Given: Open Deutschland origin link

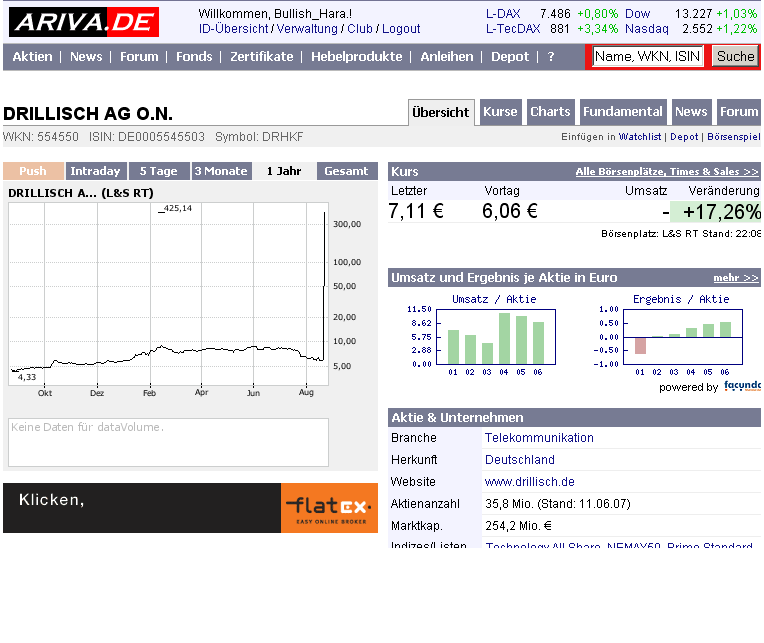Looking at the screenshot, I should [519, 460].
